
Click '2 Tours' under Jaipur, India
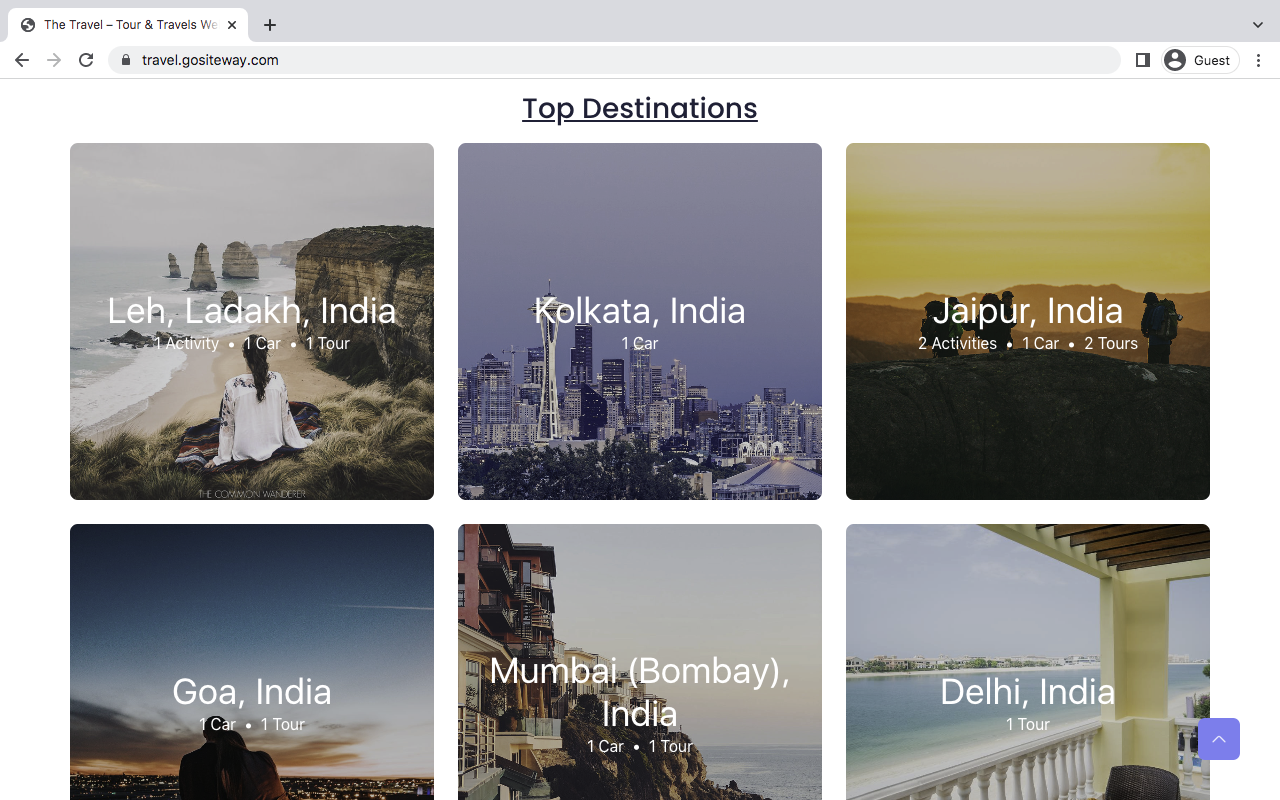pos(1111,343)
